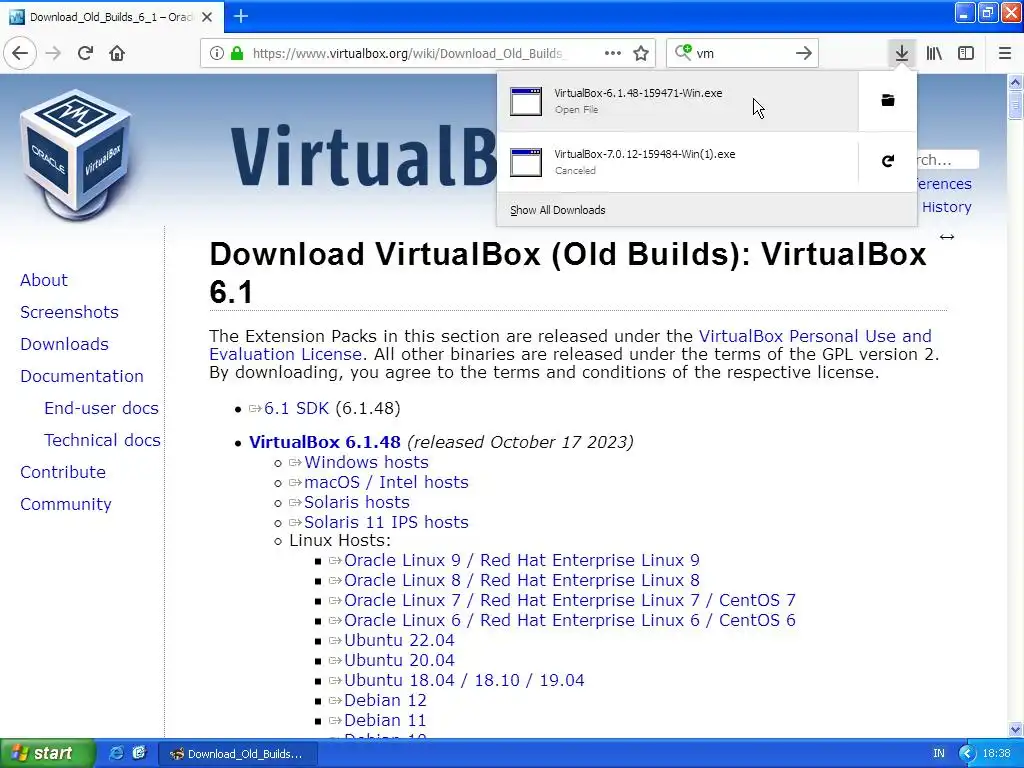Download macOS / Intel hosts package

(x=386, y=483)
